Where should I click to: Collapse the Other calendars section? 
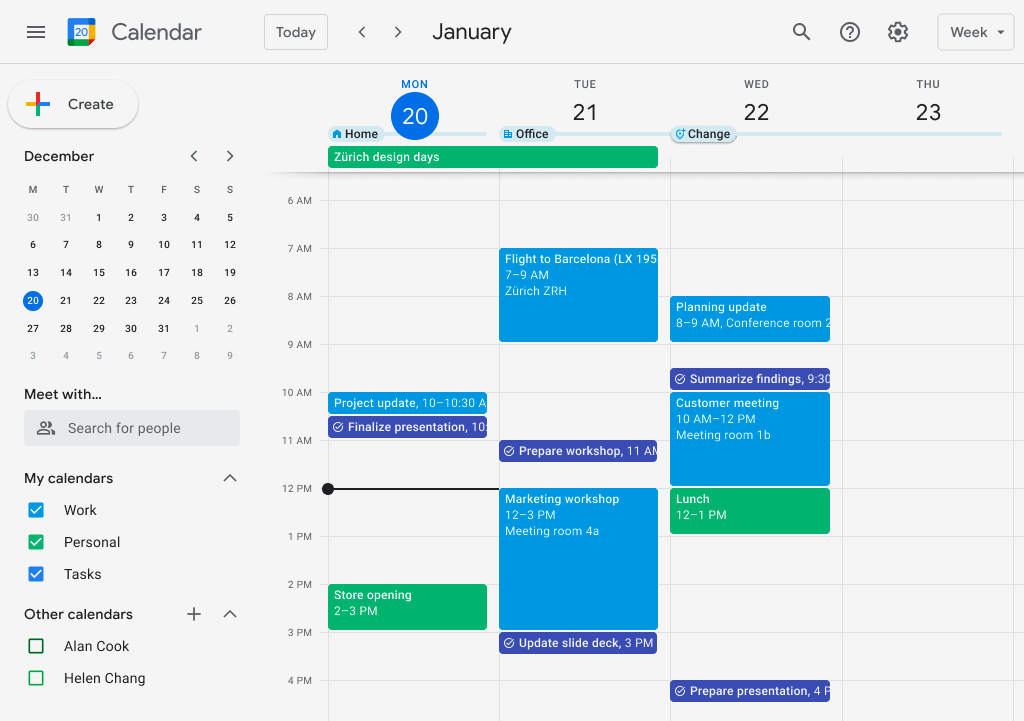[230, 614]
